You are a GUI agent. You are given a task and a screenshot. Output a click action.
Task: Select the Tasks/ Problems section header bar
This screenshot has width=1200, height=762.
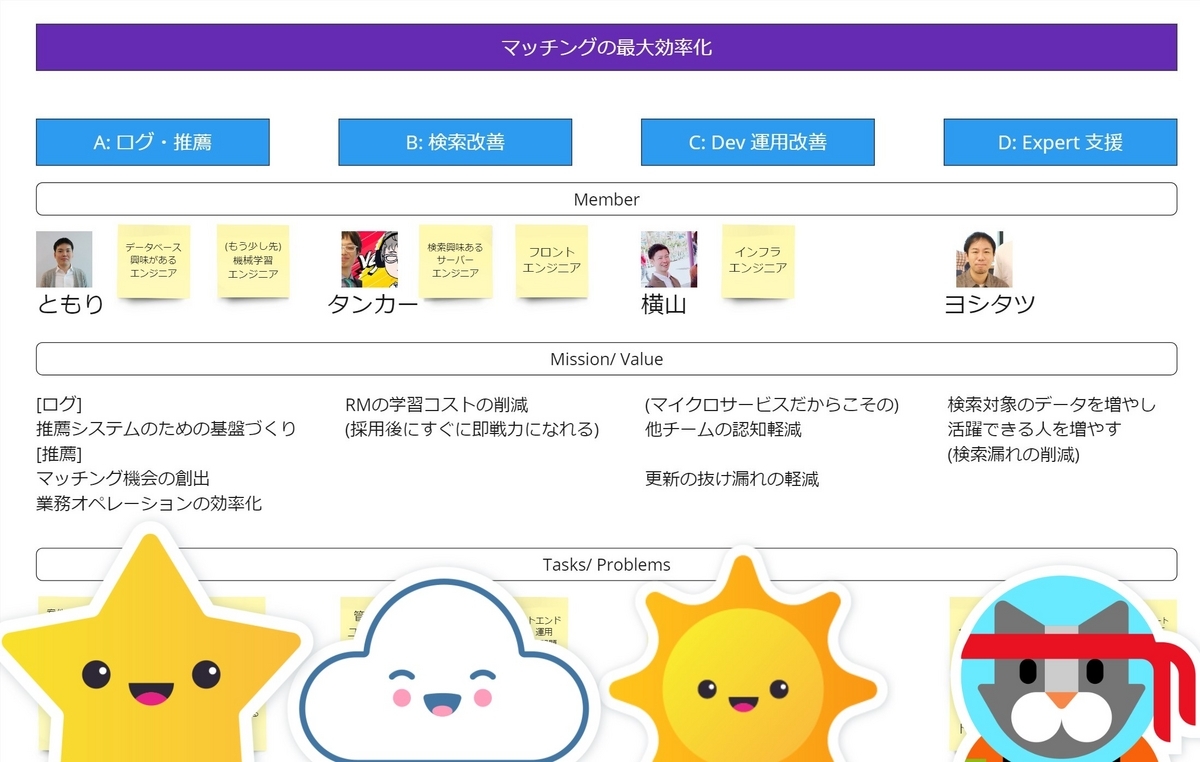(x=606, y=564)
